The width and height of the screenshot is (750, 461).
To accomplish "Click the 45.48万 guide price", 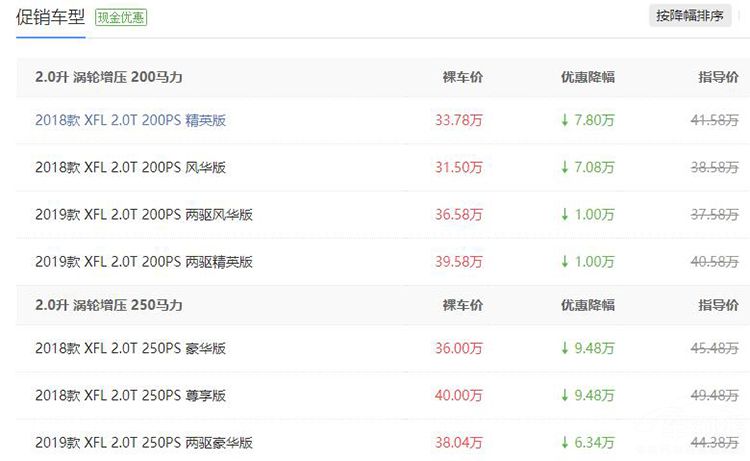I will [x=715, y=348].
